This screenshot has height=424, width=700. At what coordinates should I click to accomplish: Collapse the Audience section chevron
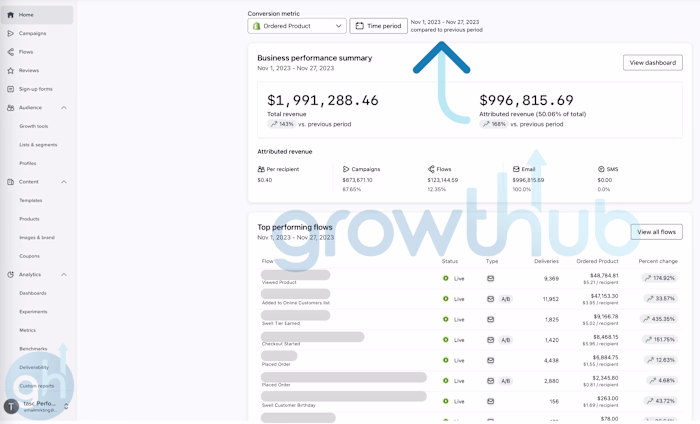tap(64, 108)
